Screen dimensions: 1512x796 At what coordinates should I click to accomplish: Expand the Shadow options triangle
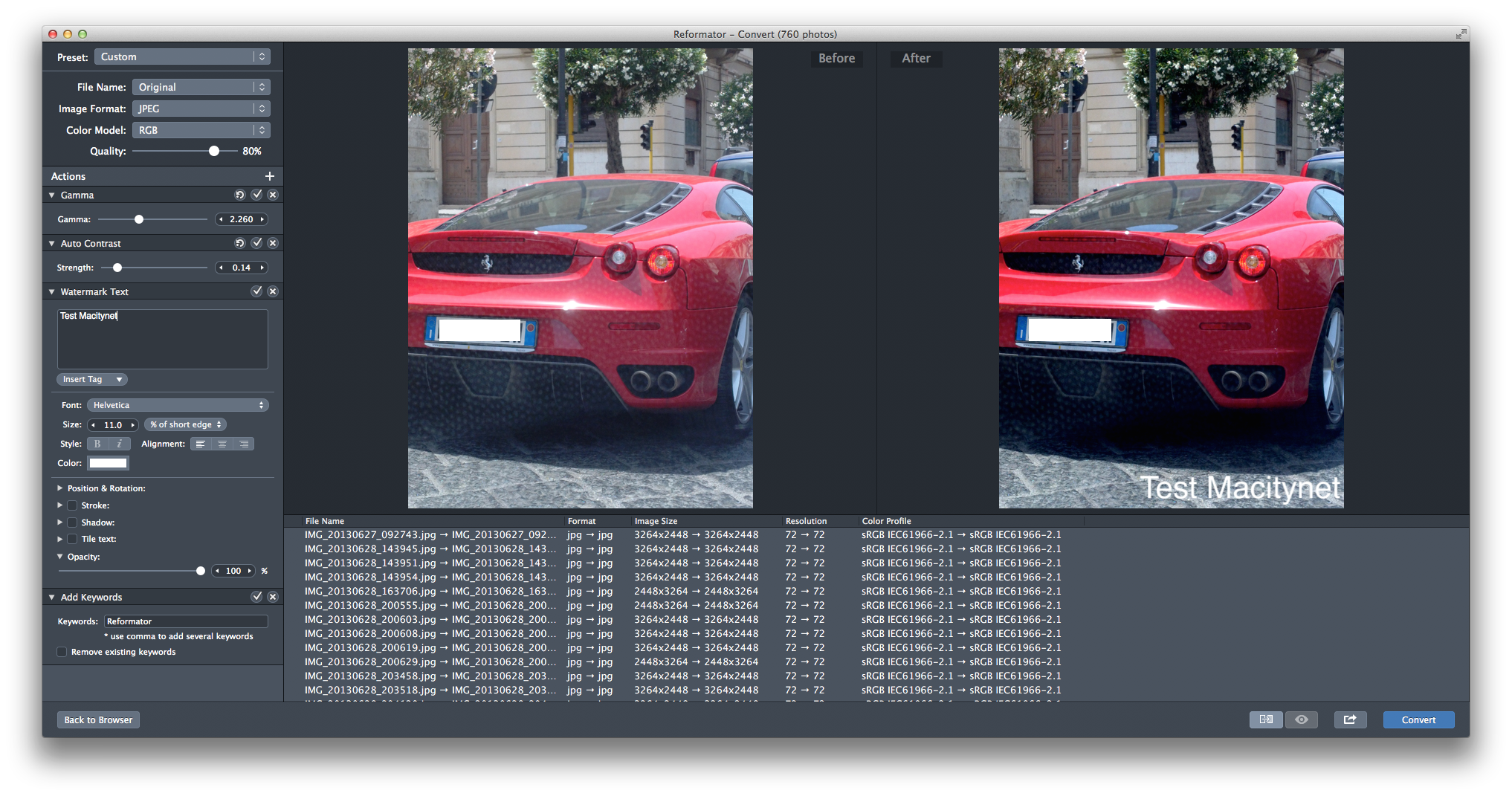coord(60,522)
